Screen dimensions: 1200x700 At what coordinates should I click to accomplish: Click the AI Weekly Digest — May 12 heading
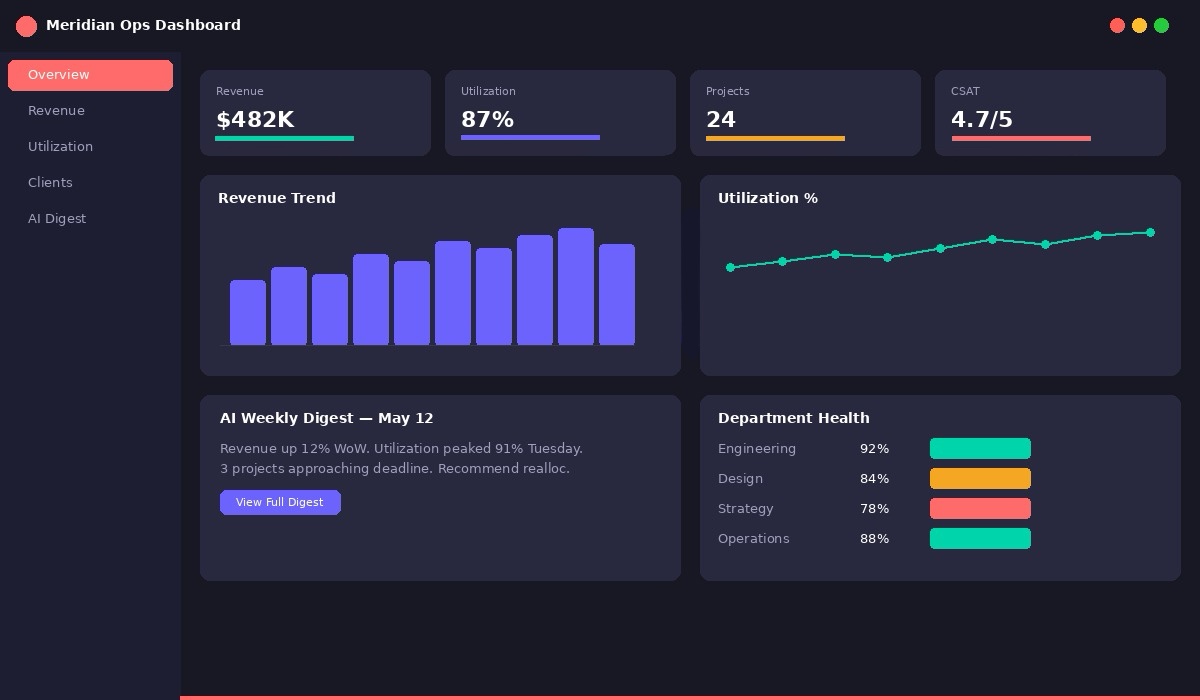pyautogui.click(x=327, y=418)
